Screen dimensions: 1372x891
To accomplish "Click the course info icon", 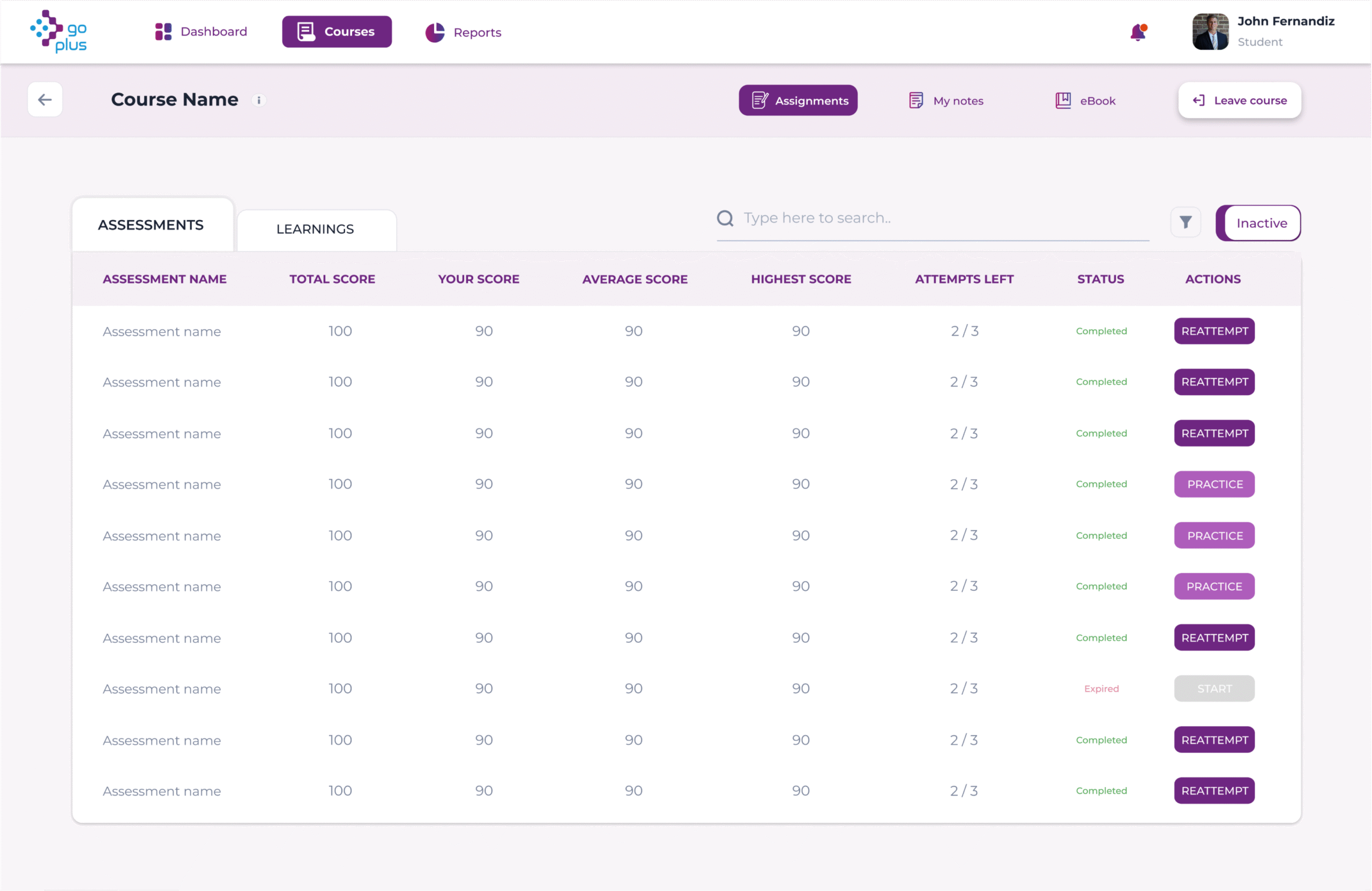I will tap(259, 100).
